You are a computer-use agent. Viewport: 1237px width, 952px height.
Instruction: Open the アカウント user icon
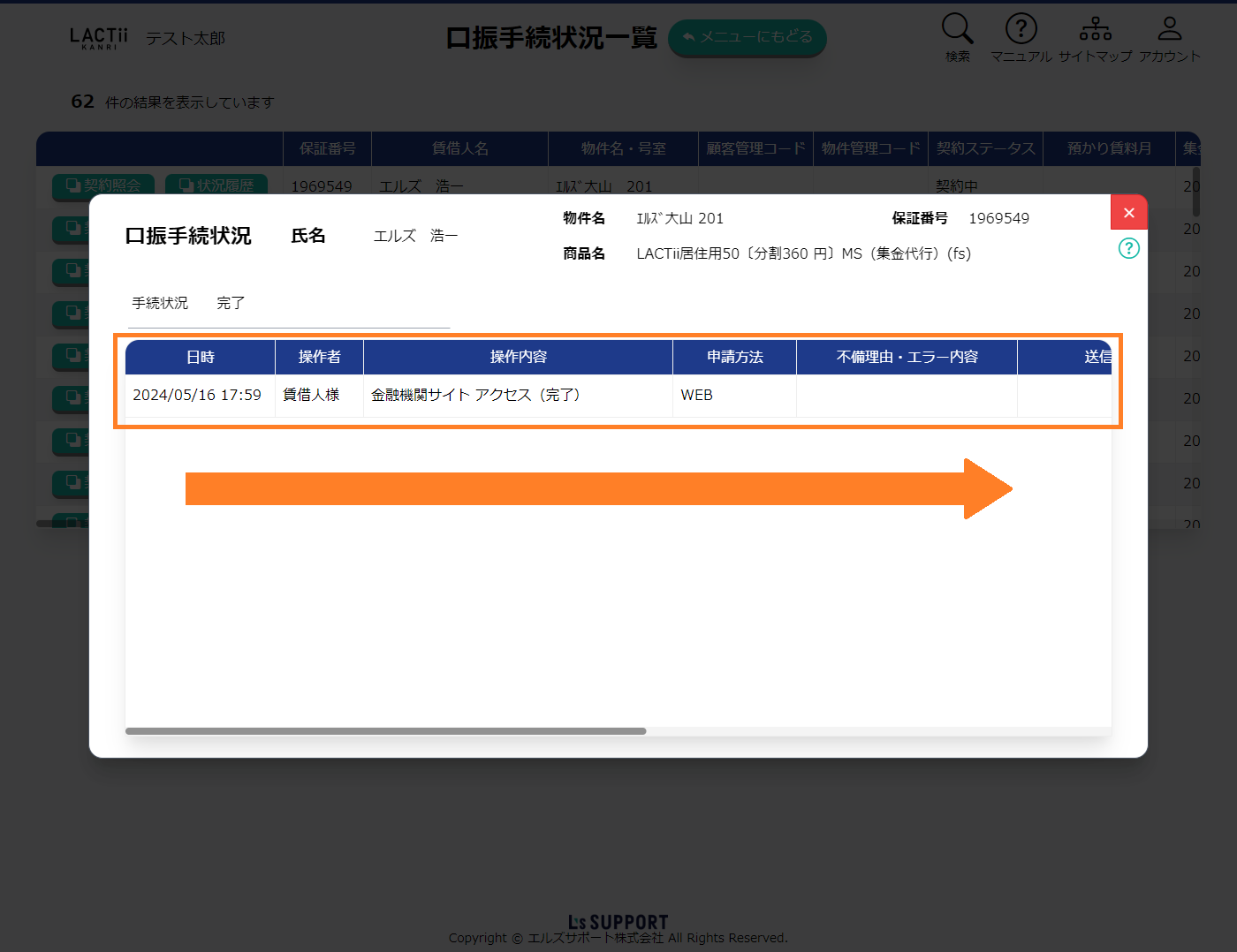(1169, 29)
